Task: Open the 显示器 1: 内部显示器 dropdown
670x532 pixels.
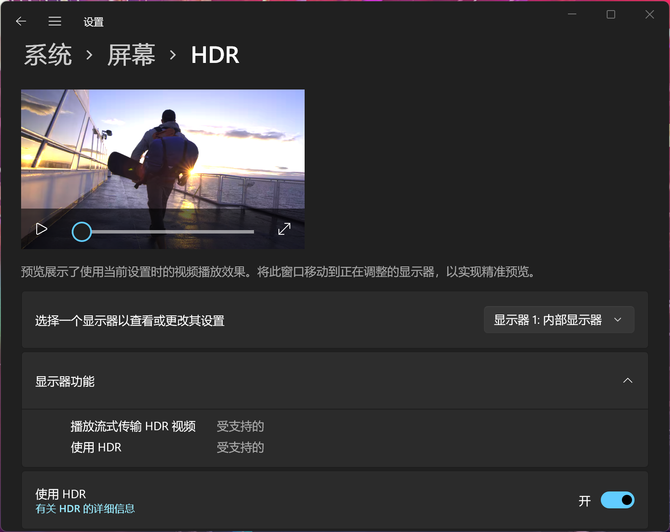Action: point(558,320)
